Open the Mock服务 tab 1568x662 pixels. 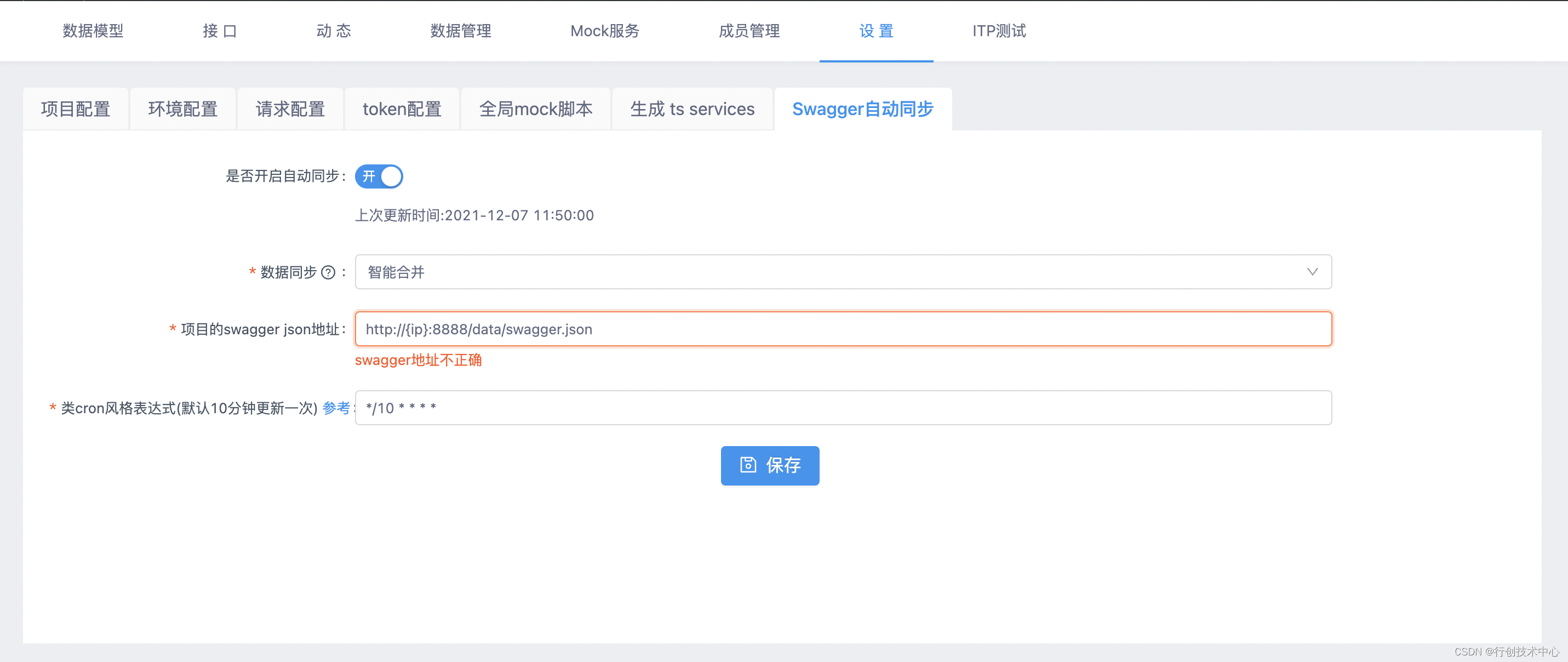coord(604,31)
